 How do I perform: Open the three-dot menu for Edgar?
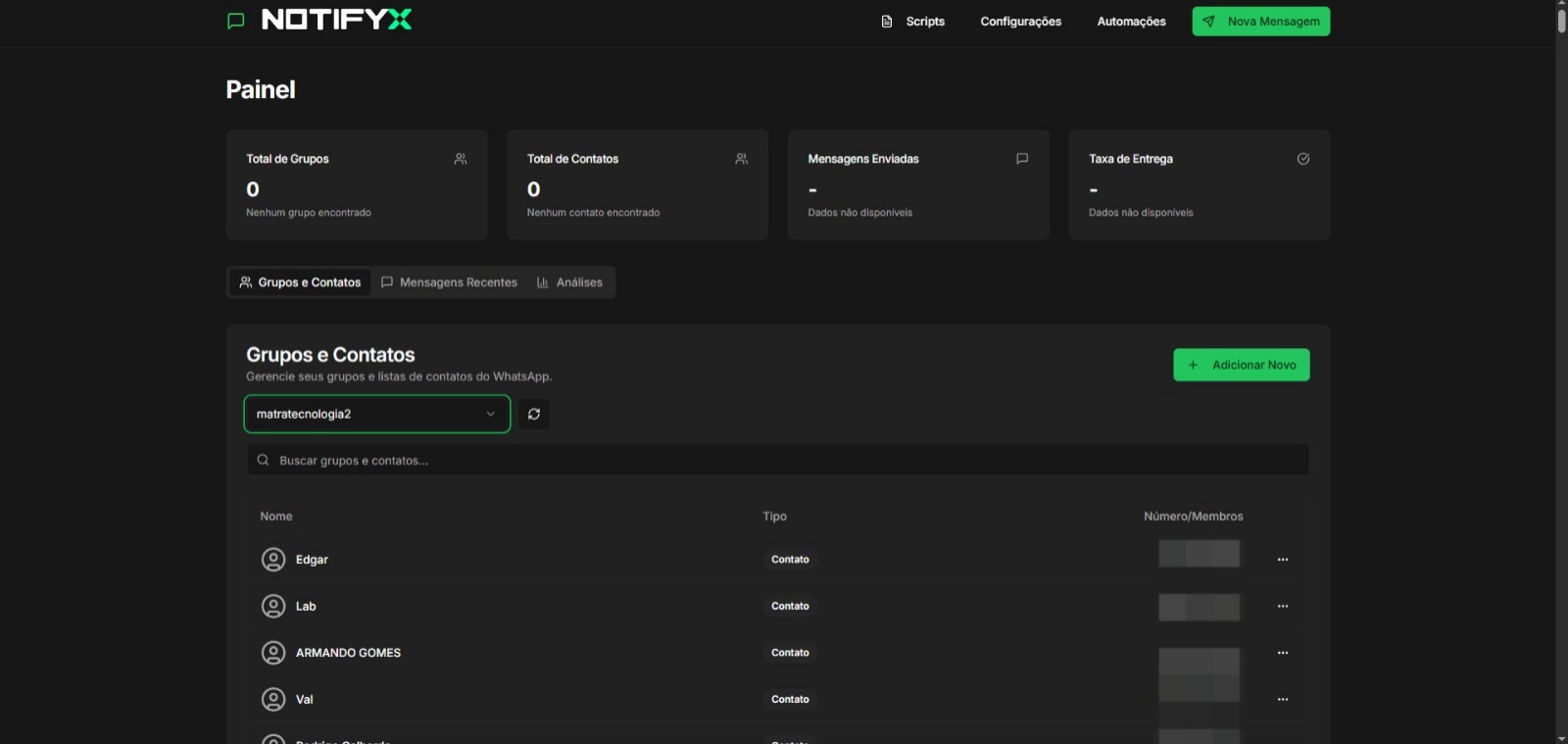click(1282, 560)
